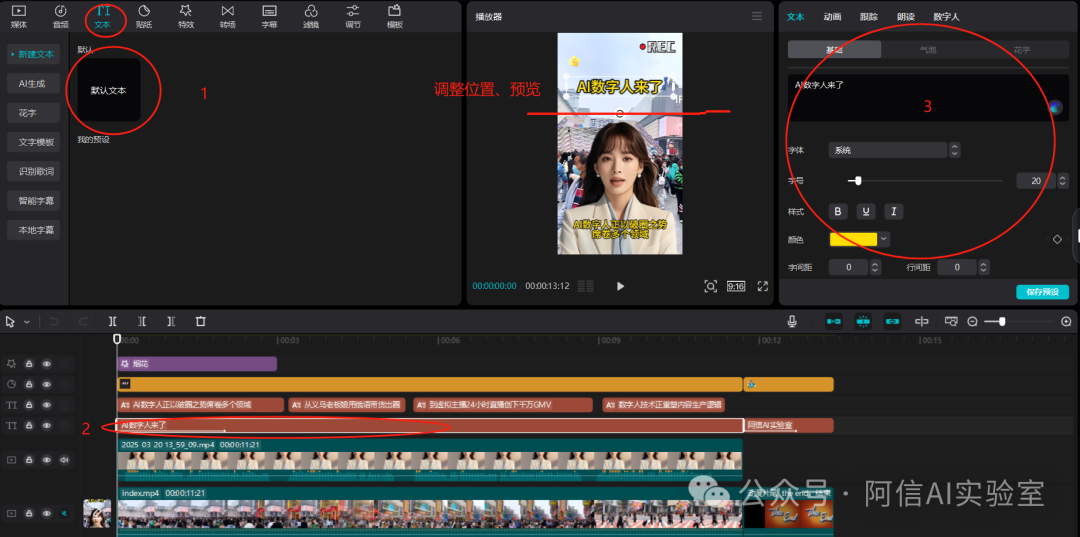Toggle bold style with the B button
This screenshot has width=1080, height=537.
(x=838, y=211)
